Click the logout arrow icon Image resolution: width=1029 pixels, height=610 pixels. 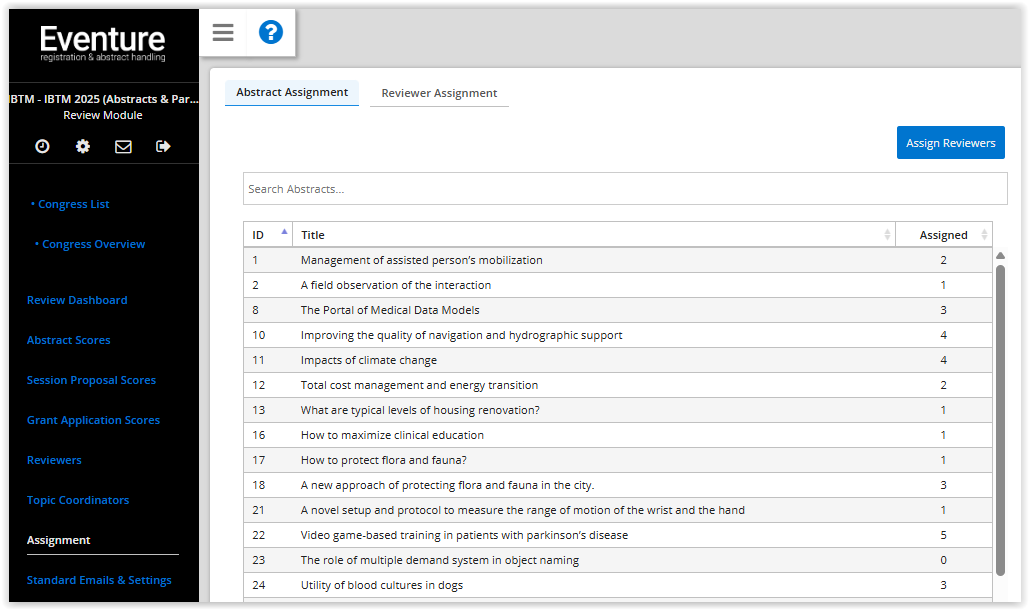163,146
